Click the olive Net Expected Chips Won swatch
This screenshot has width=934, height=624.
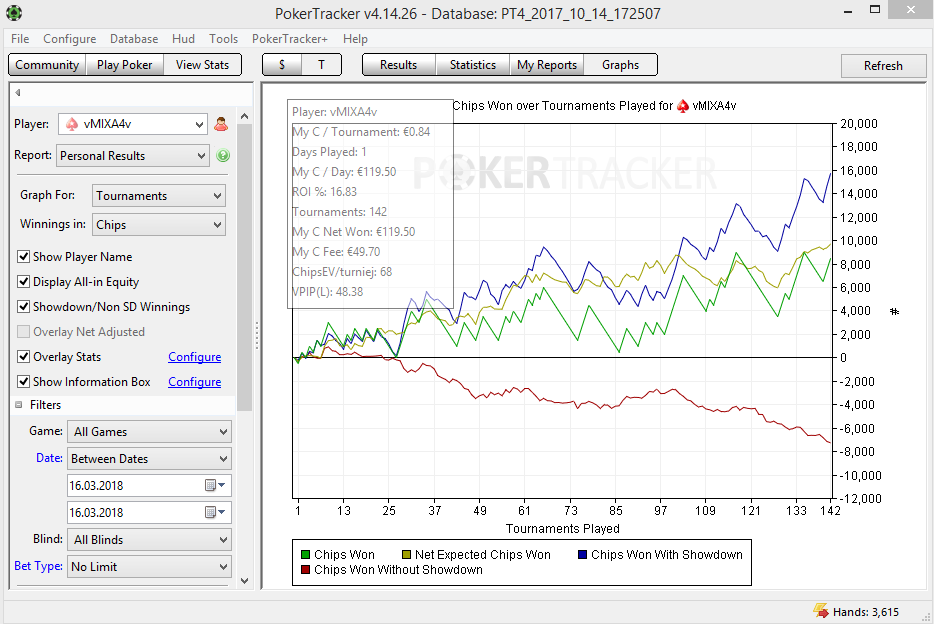tap(406, 554)
